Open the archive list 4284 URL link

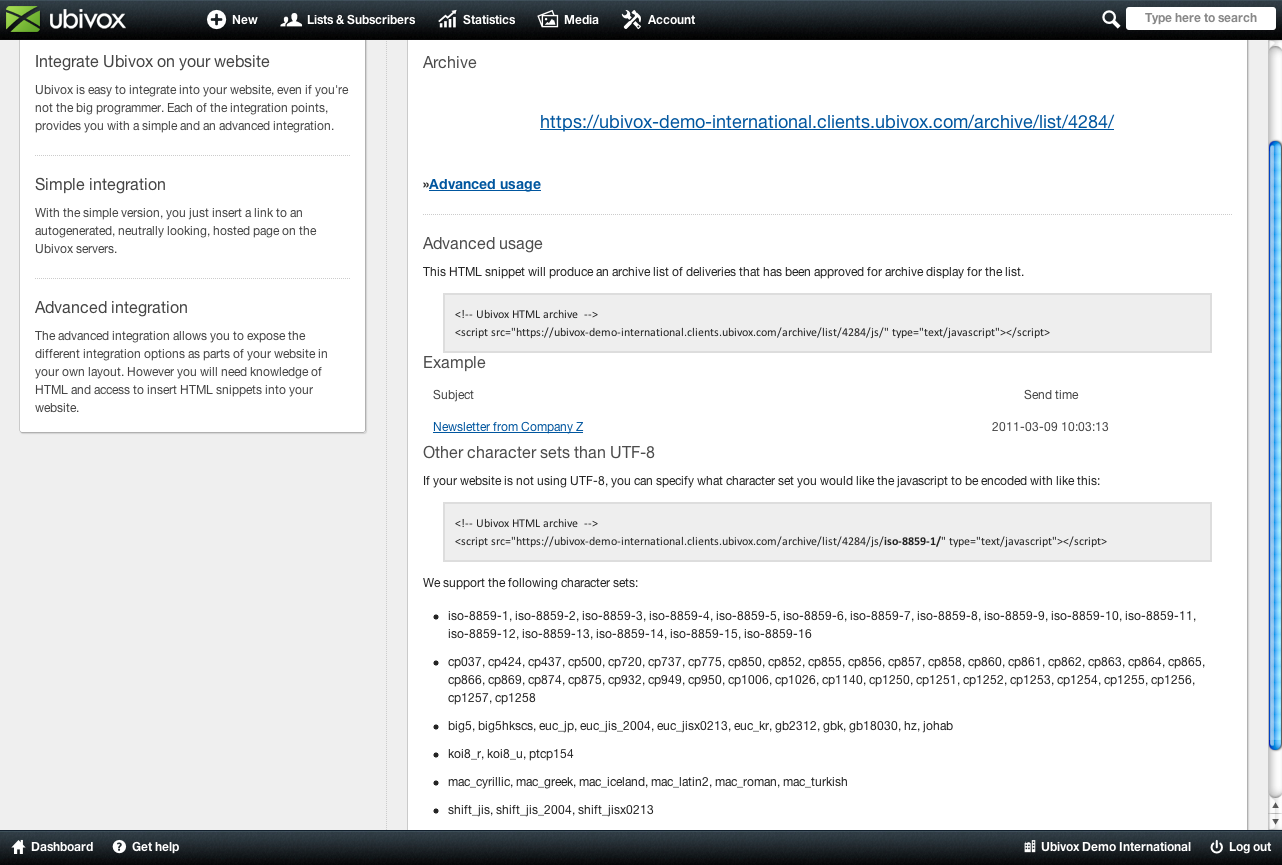click(827, 122)
